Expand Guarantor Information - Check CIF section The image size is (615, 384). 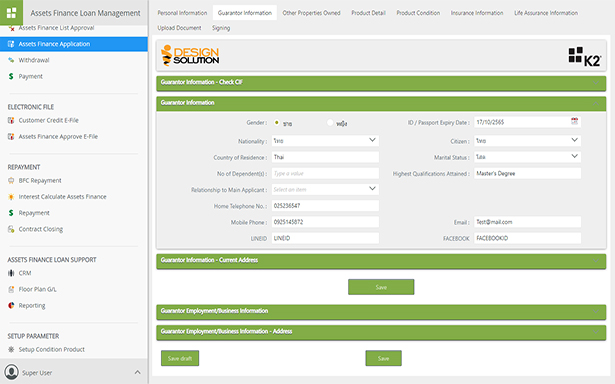pyautogui.click(x=596, y=83)
